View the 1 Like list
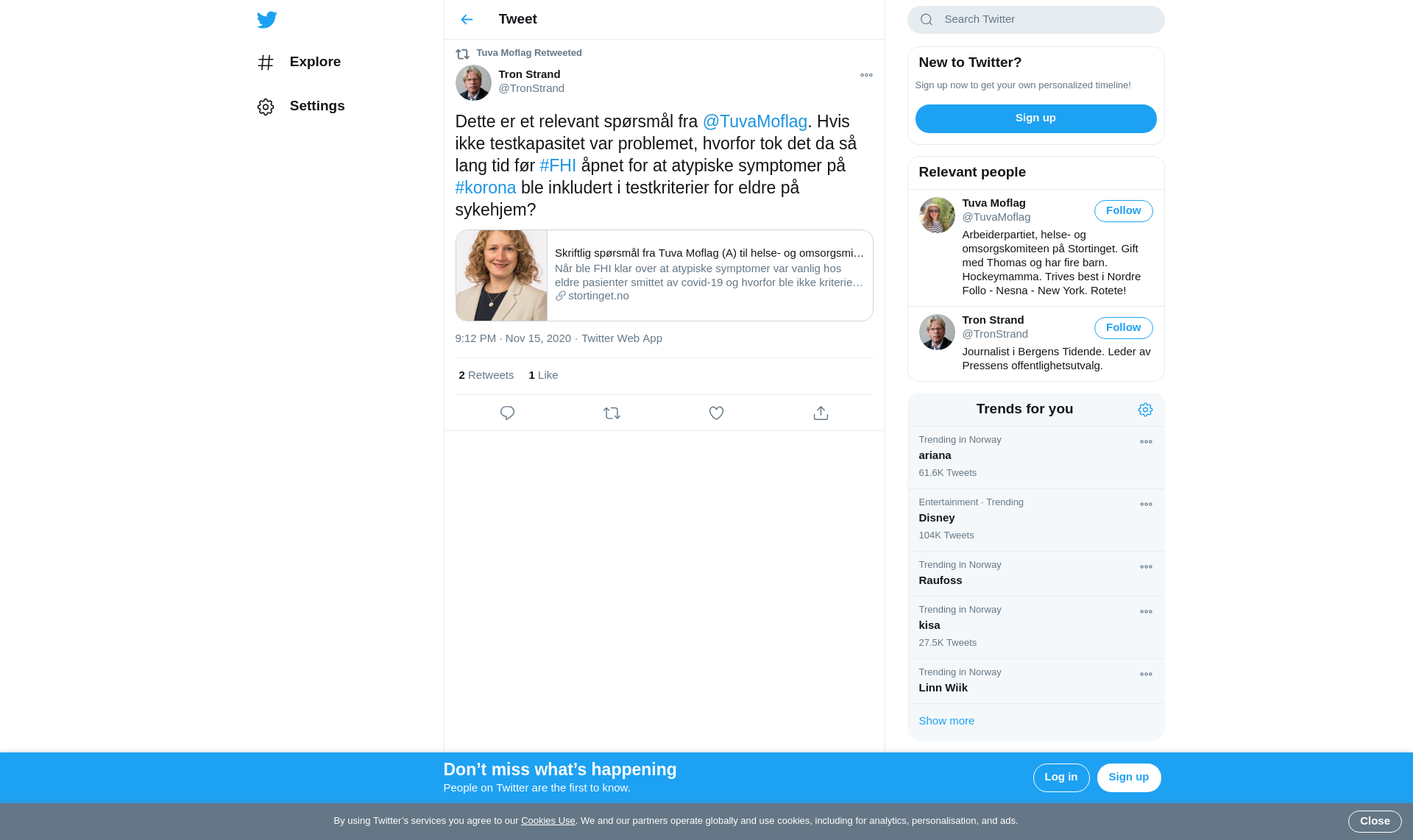 (543, 375)
